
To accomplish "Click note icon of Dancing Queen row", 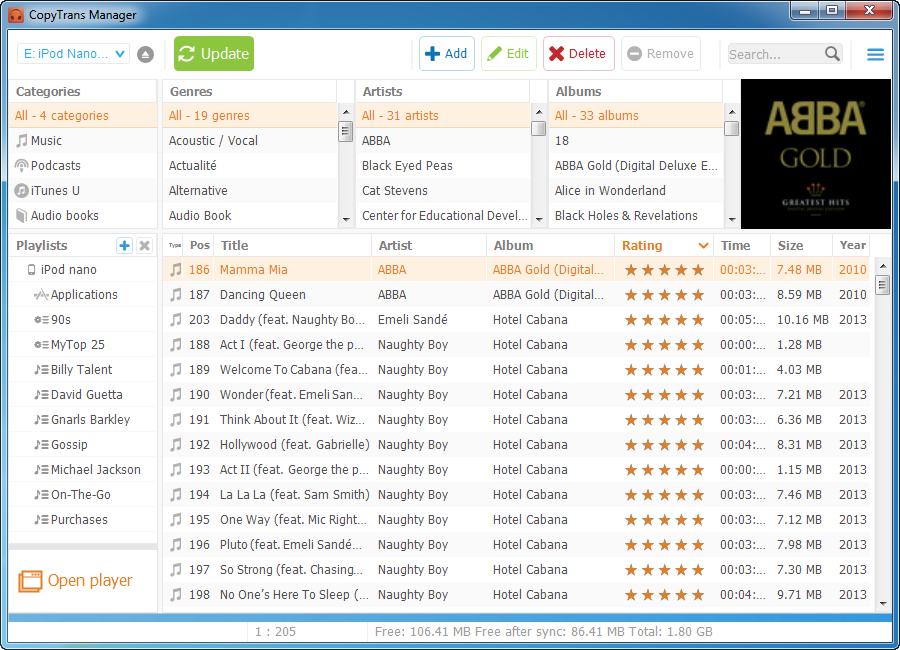I will click(176, 295).
